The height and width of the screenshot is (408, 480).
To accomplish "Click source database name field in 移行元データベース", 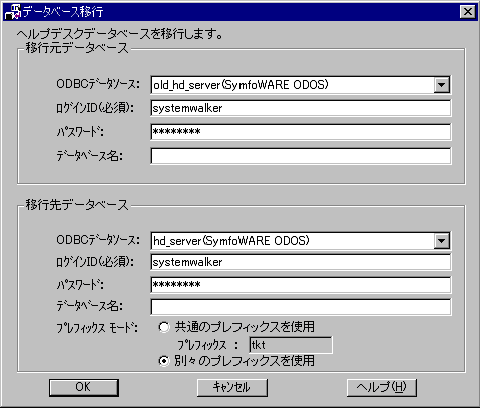I will point(301,156).
